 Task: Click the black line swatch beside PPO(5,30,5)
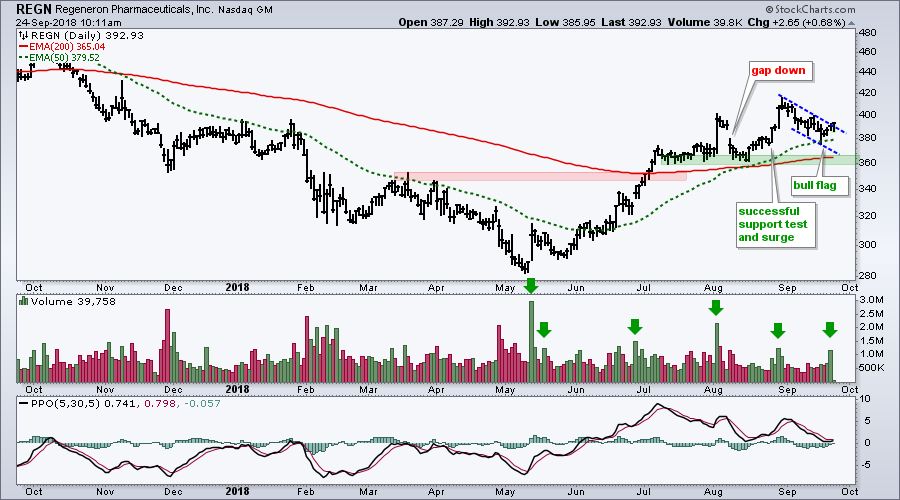tap(24, 404)
